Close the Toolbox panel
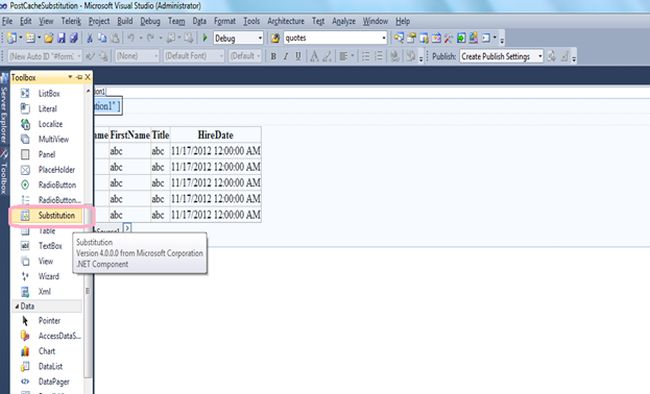This screenshot has height=394, width=650. click(88, 77)
